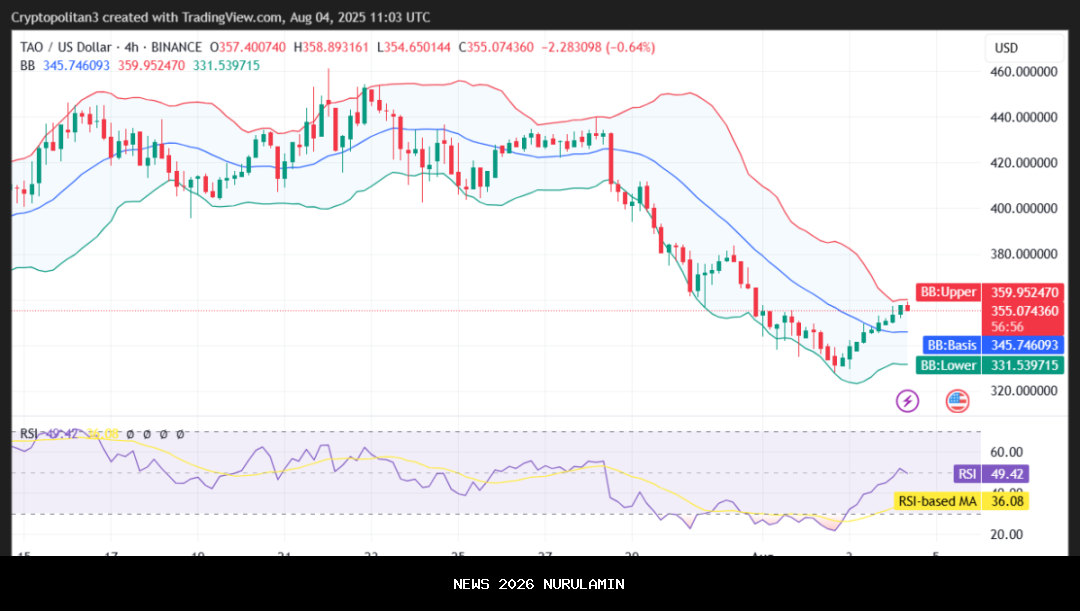Select the BB indicator legend label
Image resolution: width=1080 pixels, height=611 pixels.
tap(28, 65)
